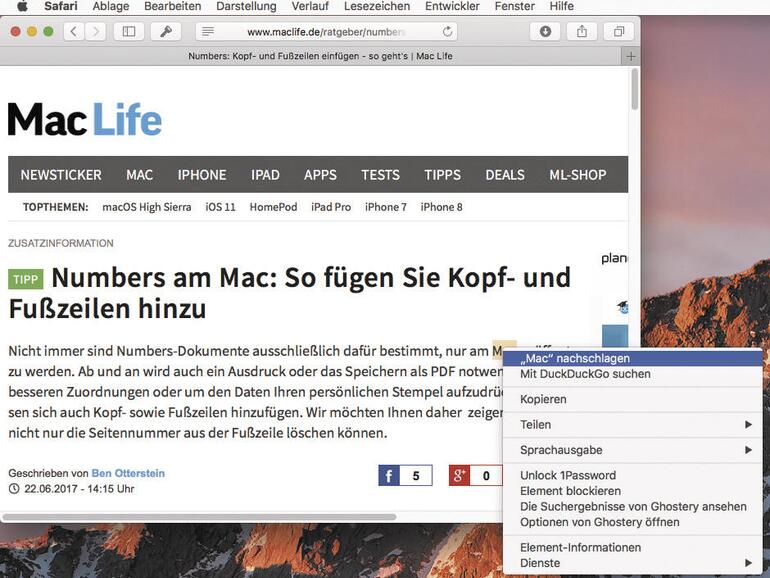Click the article headline Numbers am Mac
Viewport: 770px width, 578px height.
click(290, 293)
